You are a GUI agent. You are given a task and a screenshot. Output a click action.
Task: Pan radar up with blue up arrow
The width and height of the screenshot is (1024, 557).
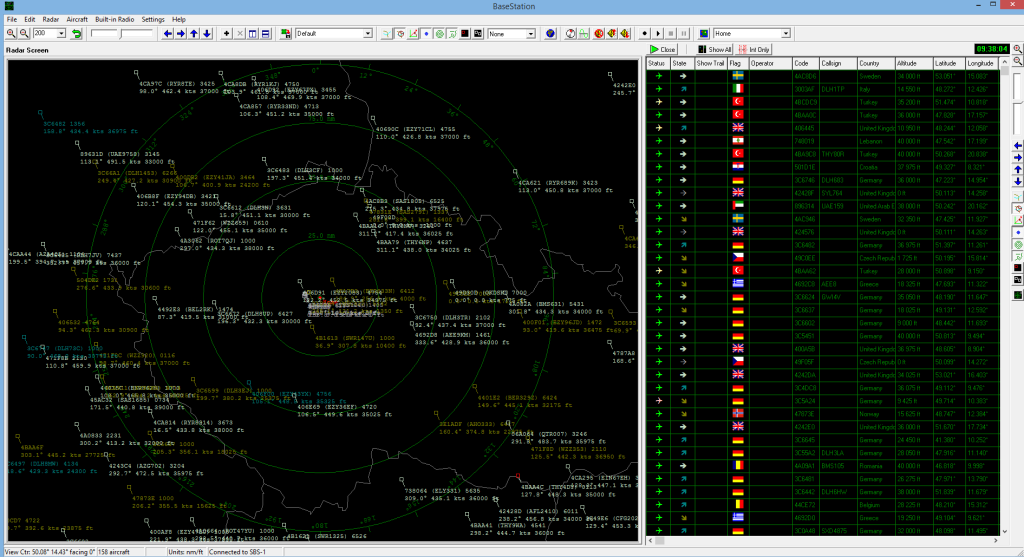194,33
